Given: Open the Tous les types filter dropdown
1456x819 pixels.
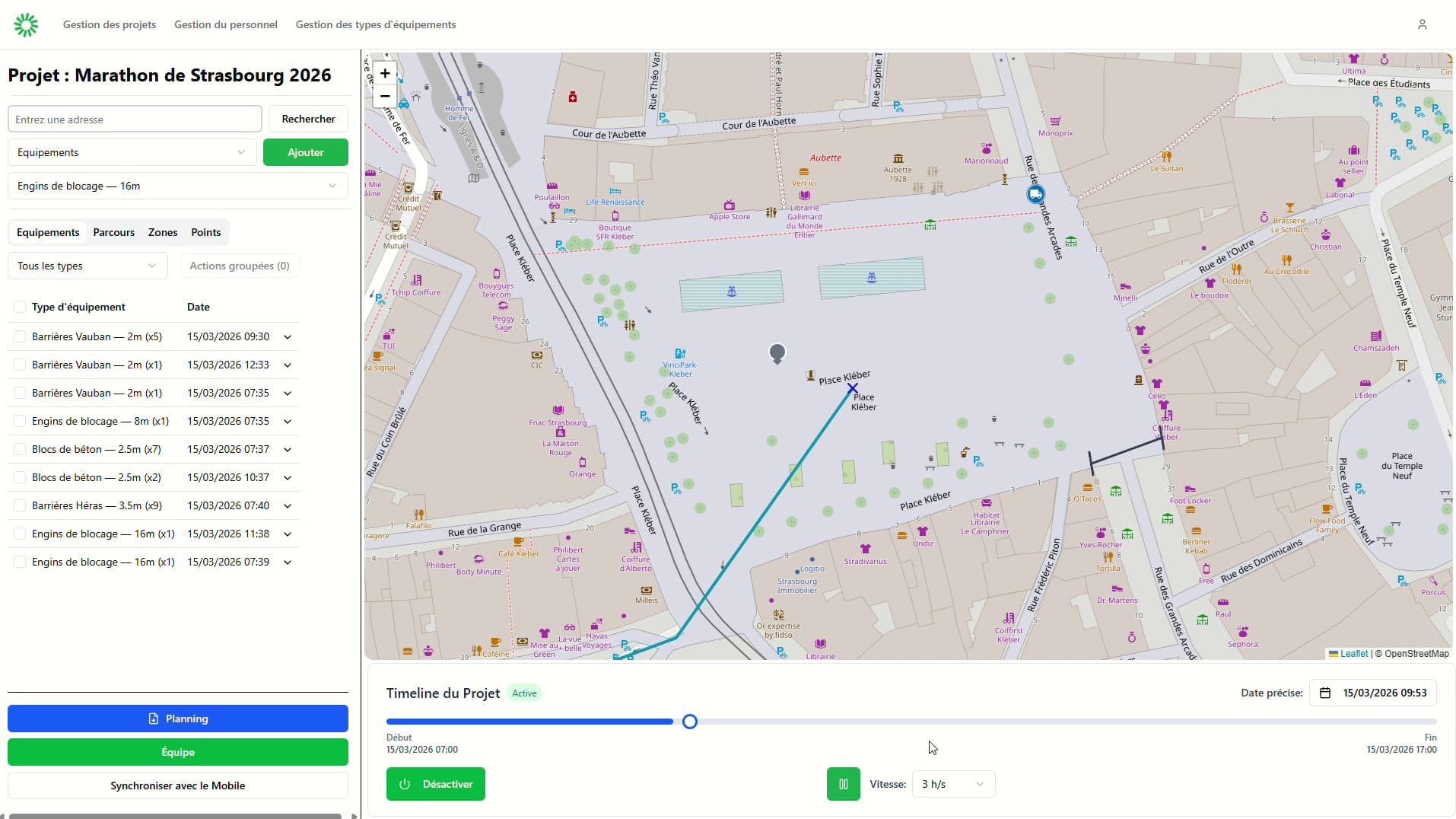Looking at the screenshot, I should [x=87, y=266].
